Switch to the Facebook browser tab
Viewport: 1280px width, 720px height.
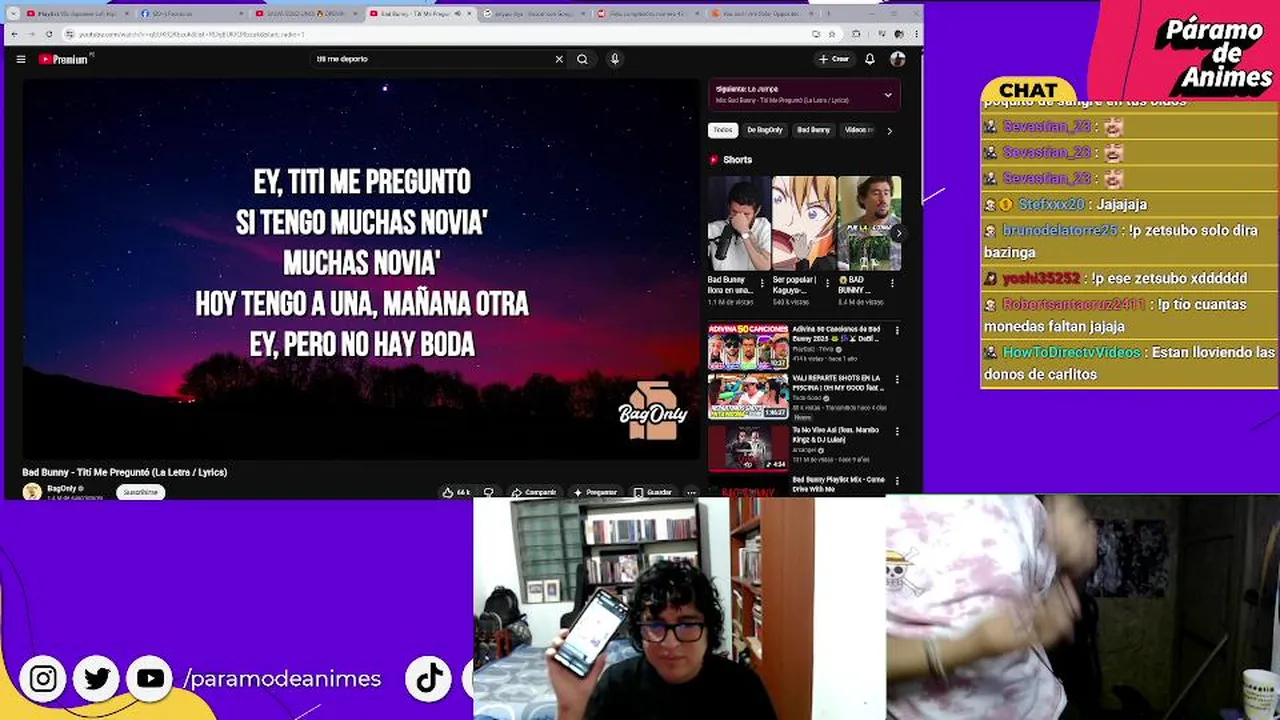pyautogui.click(x=190, y=14)
